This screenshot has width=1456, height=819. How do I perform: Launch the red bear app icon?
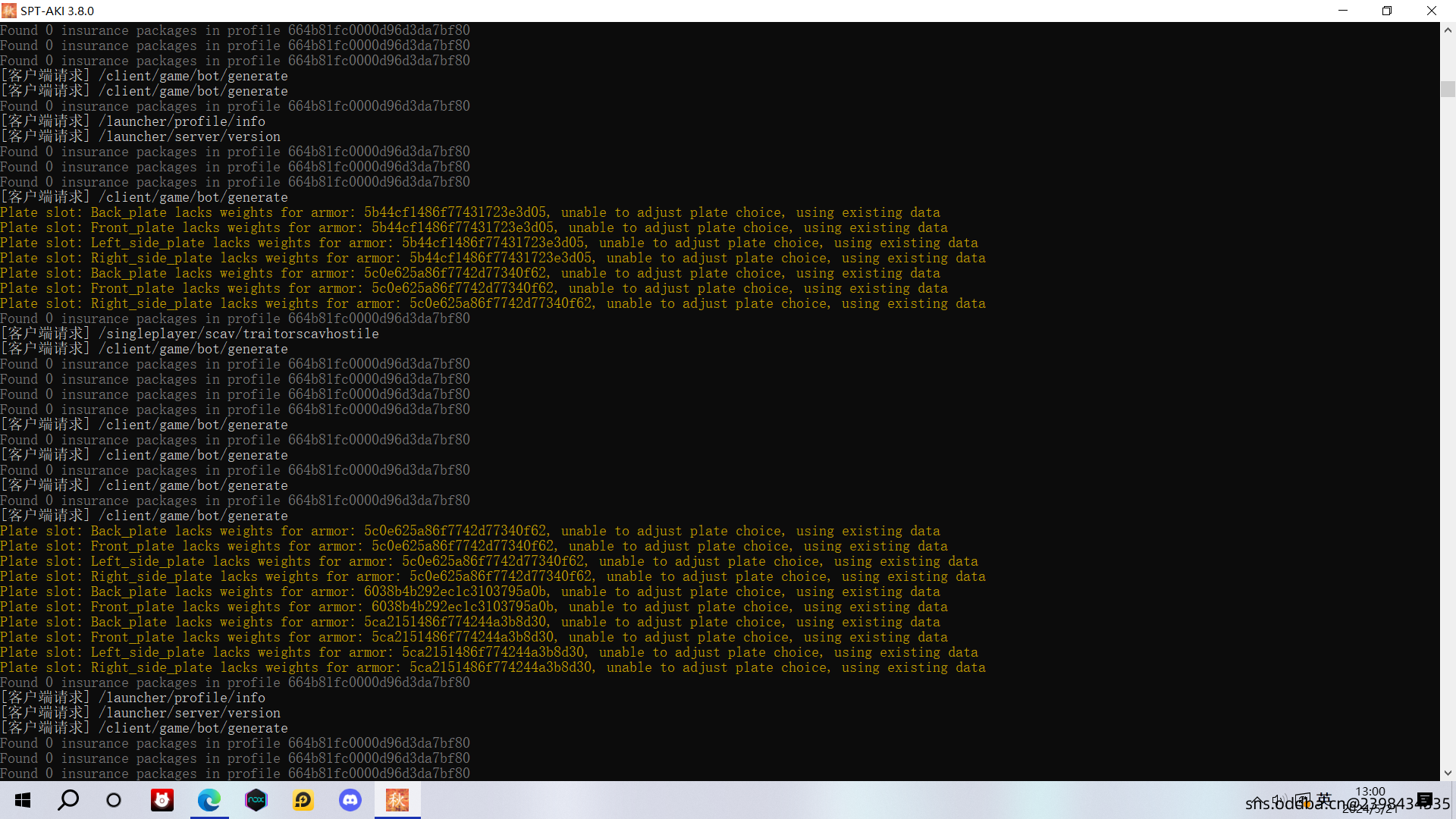(162, 800)
